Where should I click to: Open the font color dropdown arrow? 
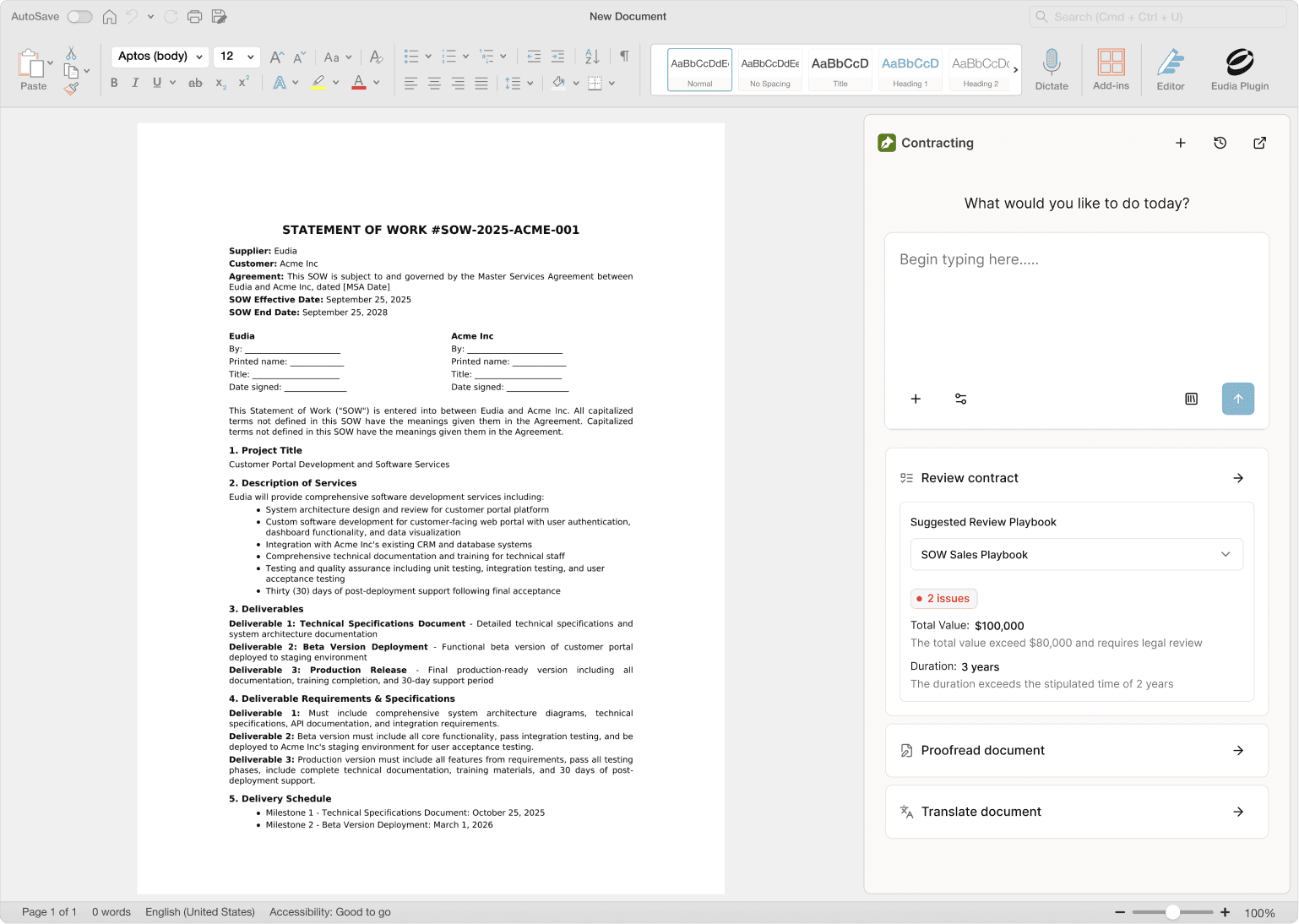377,83
